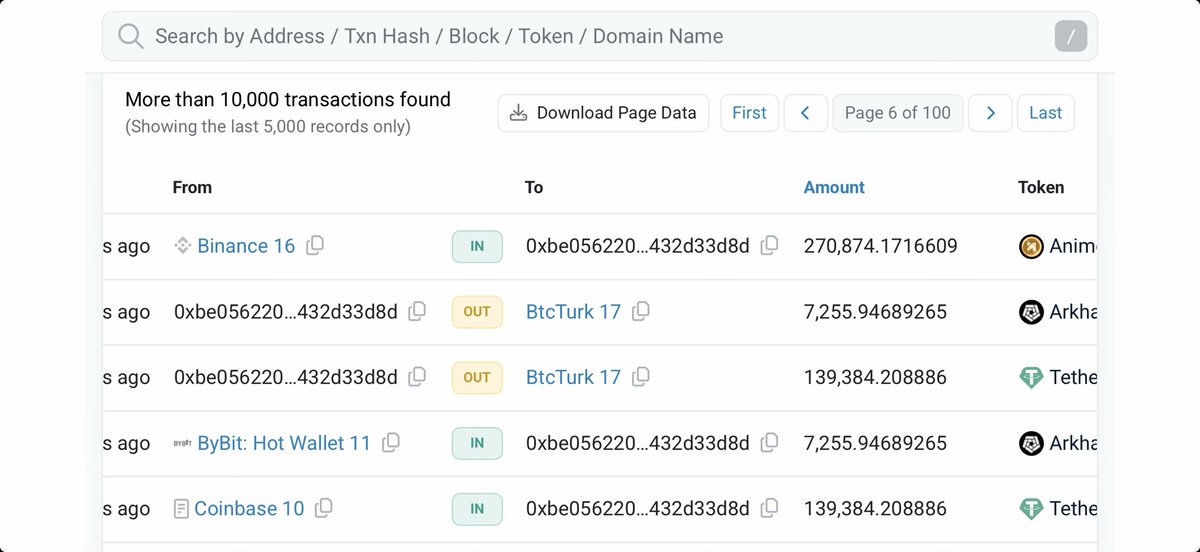Click the ByBit logo icon
Screen dimensions: 1200x552
click(183, 443)
